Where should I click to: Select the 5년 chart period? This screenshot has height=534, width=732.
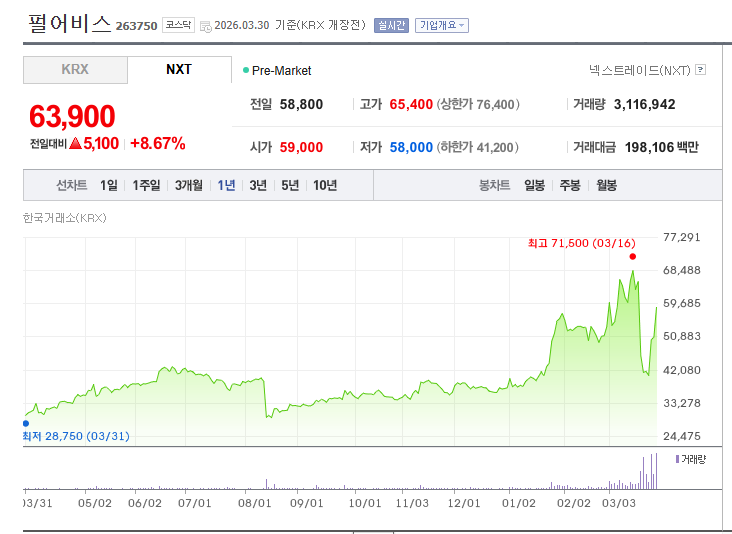coord(290,185)
